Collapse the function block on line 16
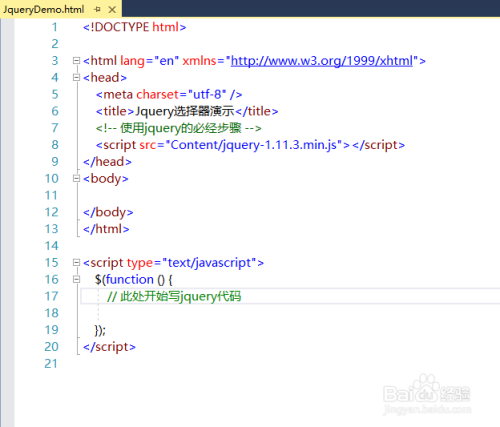The image size is (500, 427). (x=76, y=279)
